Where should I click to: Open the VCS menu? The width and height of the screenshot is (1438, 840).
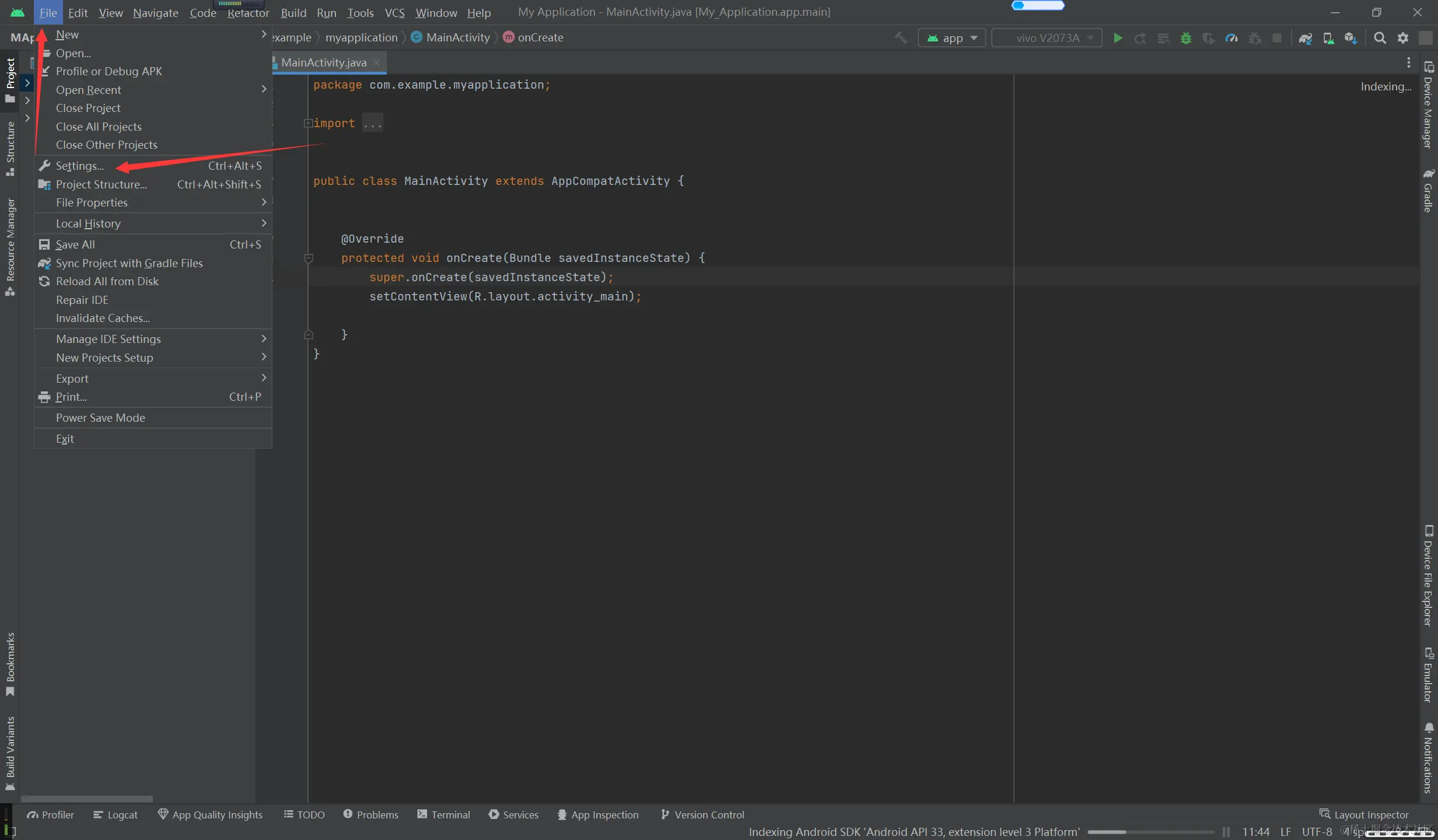[394, 12]
